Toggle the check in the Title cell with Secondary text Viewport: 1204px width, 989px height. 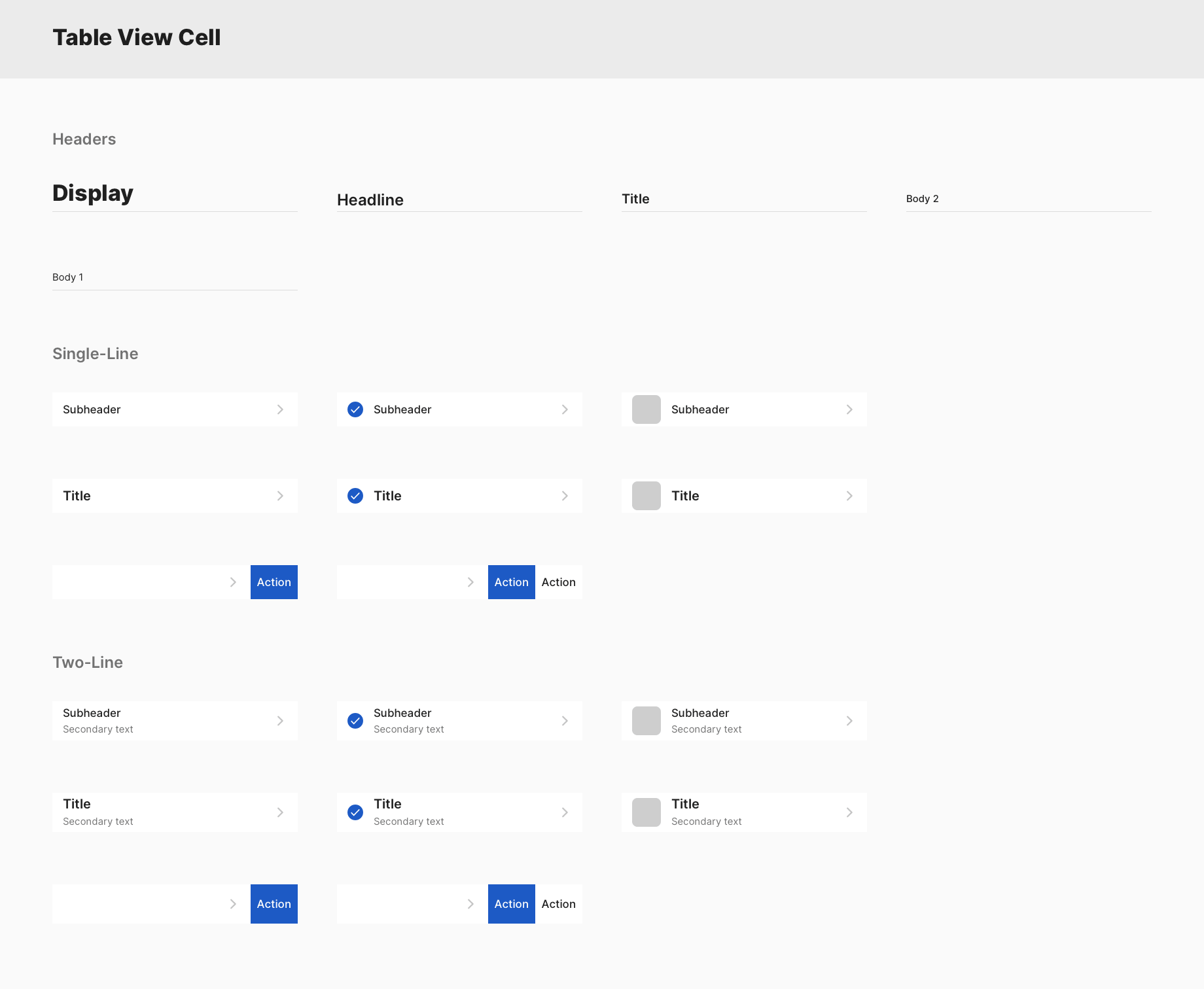coord(355,812)
